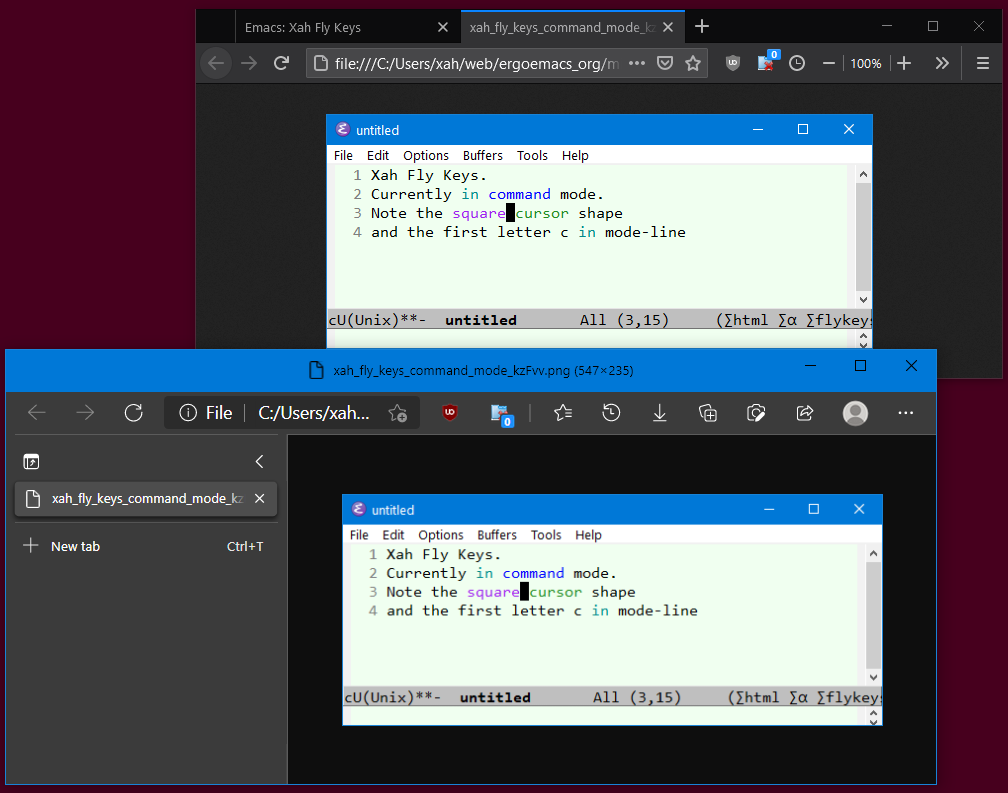Click Firefox's forward arrow button
Viewport: 1008px width, 793px height.
point(249,63)
